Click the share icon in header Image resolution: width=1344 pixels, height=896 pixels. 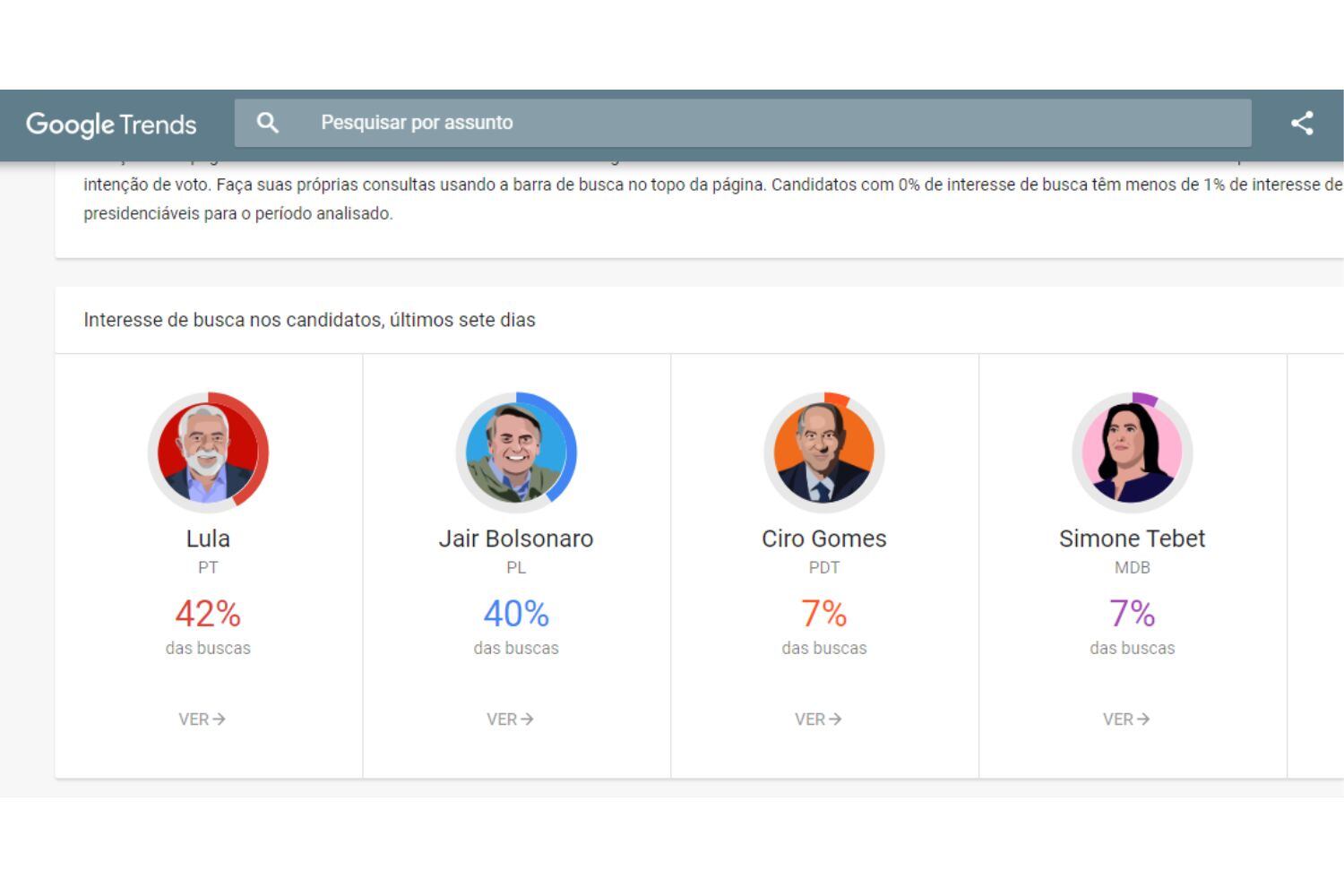pyautogui.click(x=1302, y=124)
